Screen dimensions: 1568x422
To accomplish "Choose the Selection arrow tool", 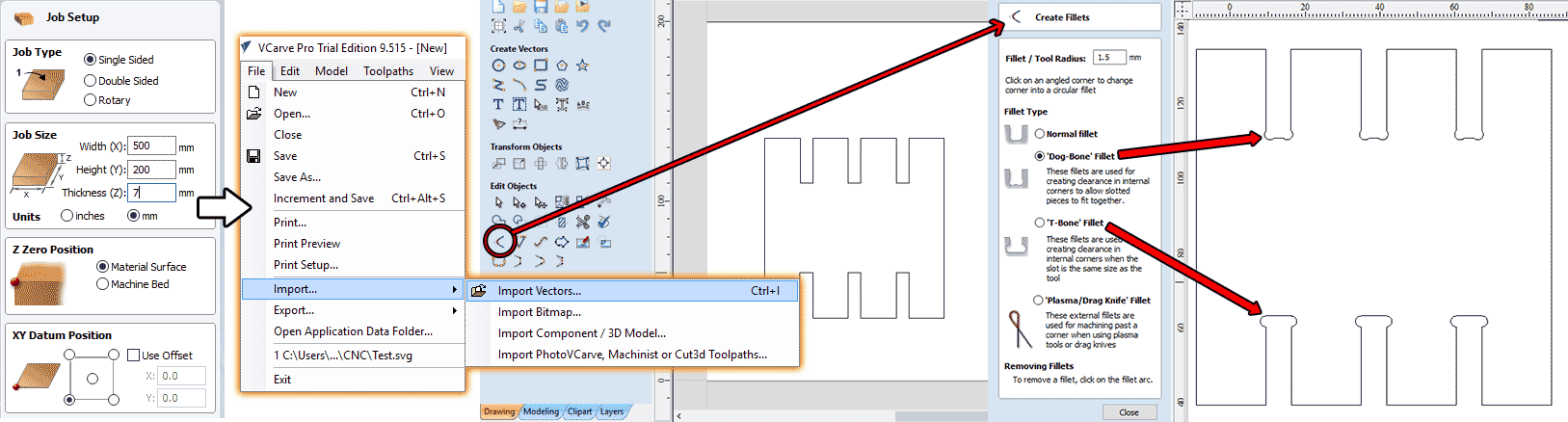I will point(498,201).
